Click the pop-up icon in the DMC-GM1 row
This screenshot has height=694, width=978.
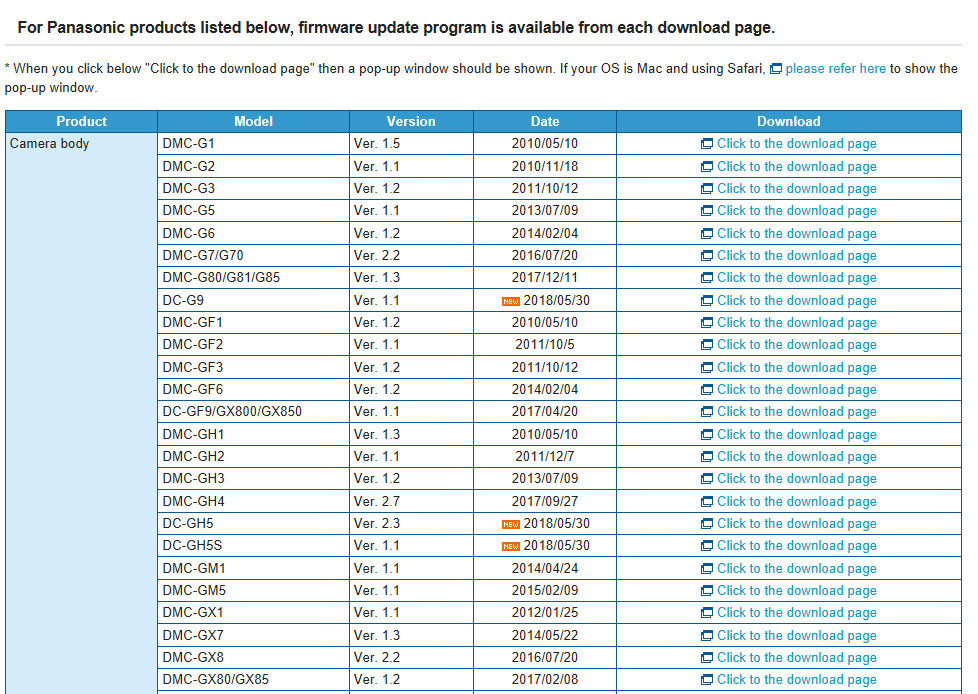(707, 569)
